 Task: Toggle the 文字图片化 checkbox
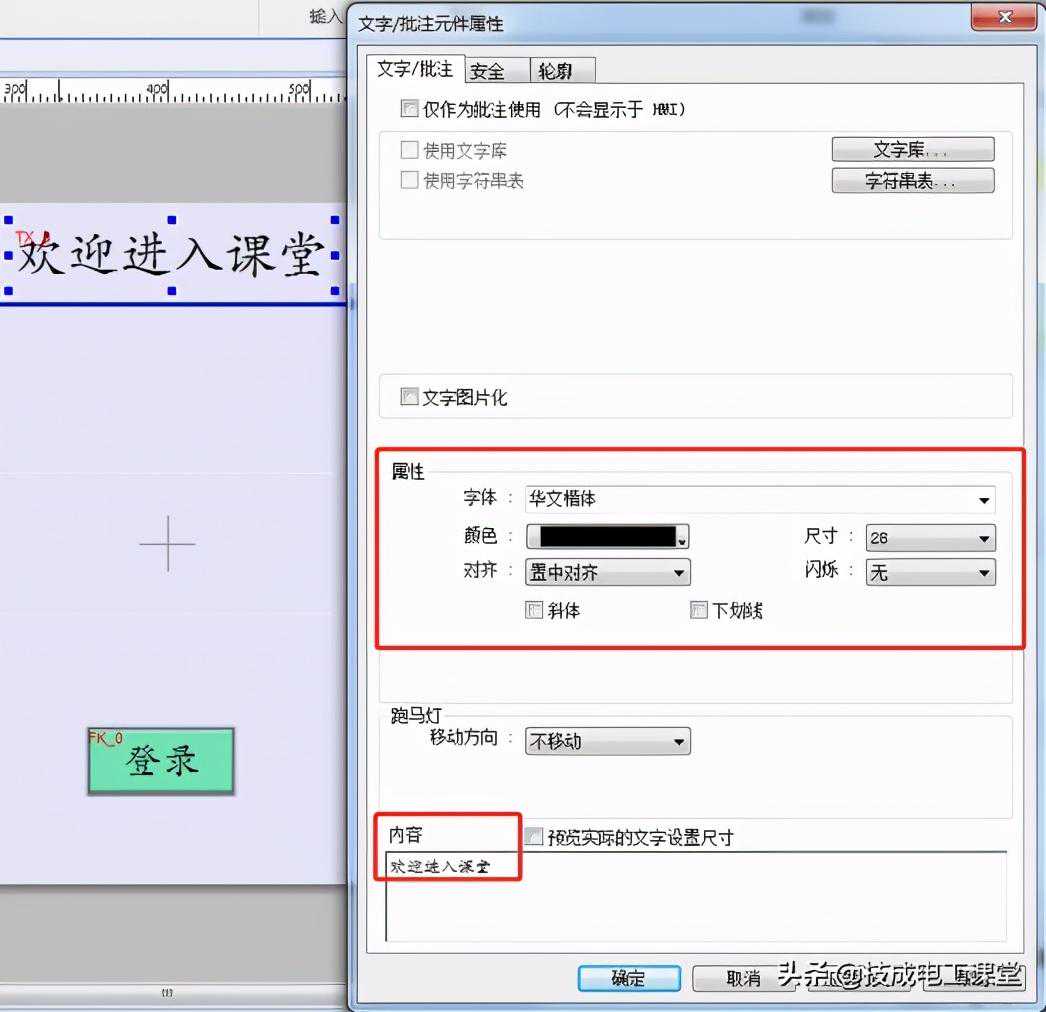(409, 398)
